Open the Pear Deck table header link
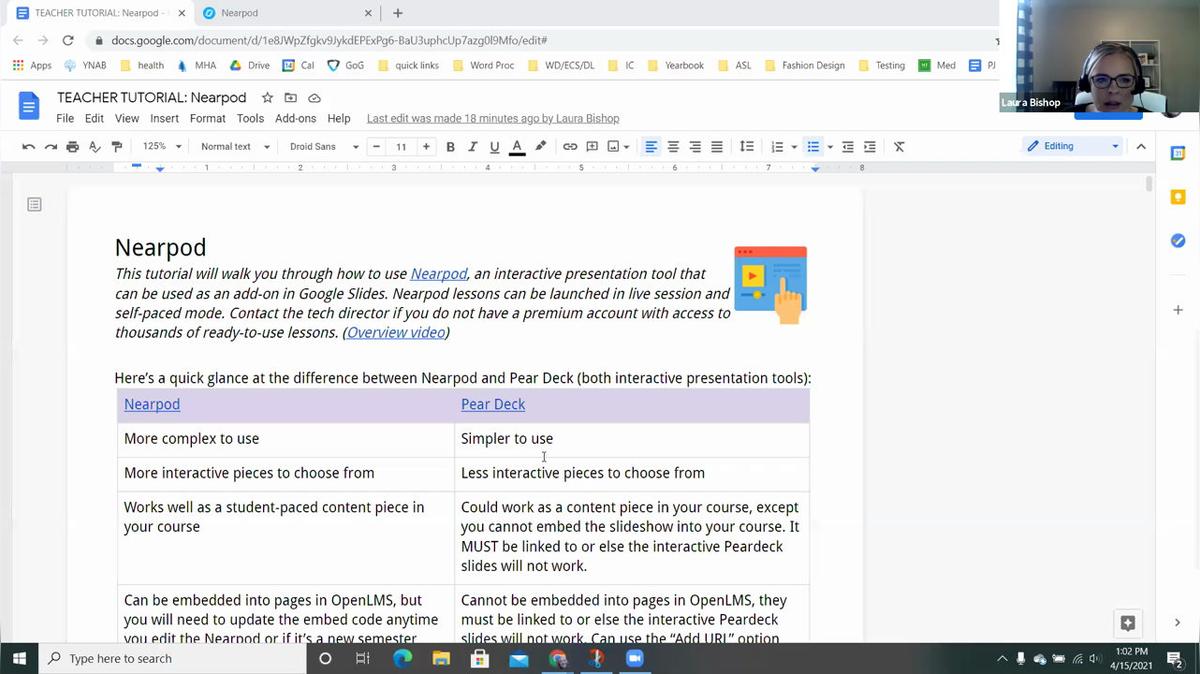Viewport: 1200px width, 674px height. tap(493, 405)
